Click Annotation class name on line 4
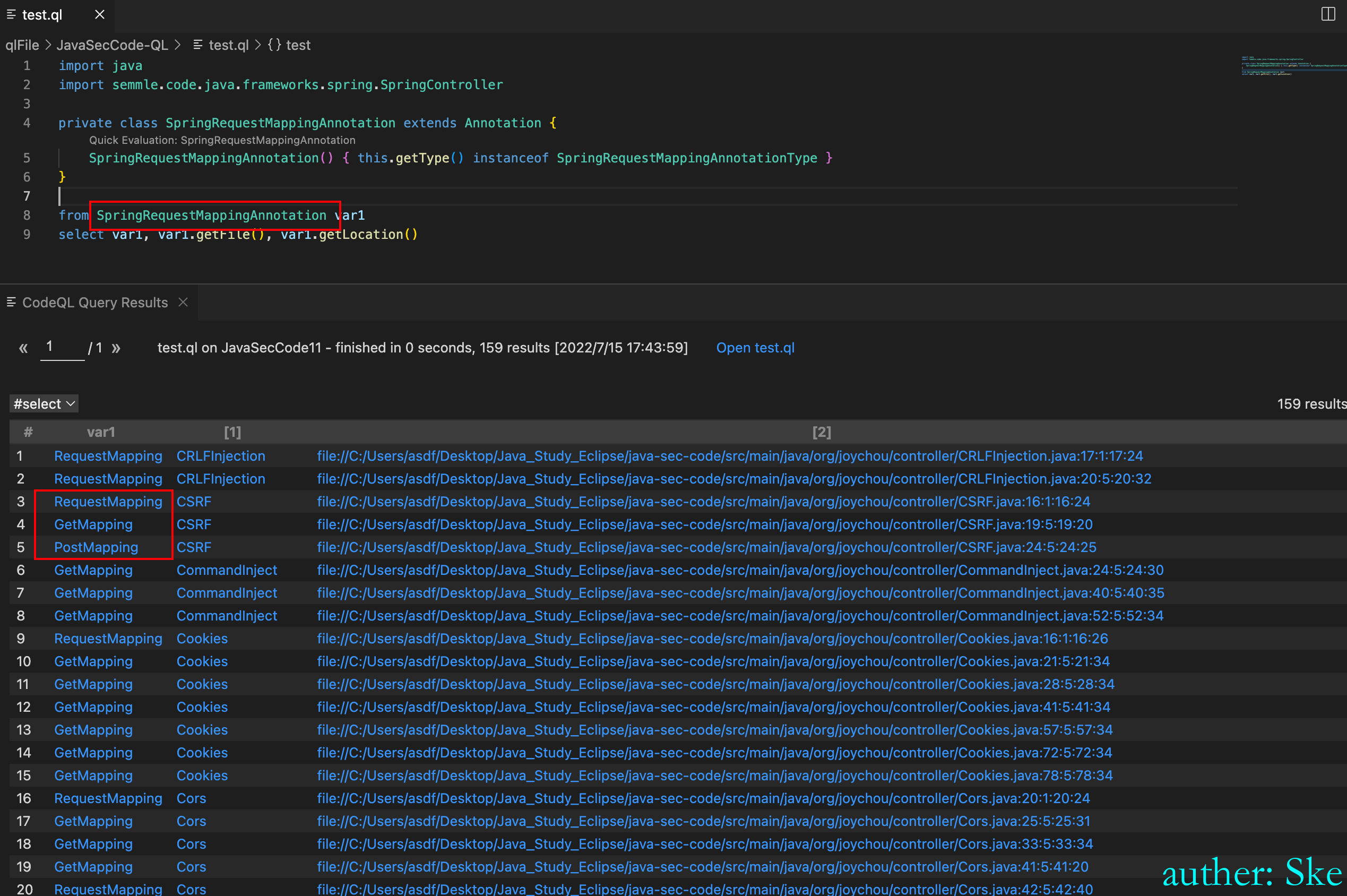This screenshot has width=1347, height=896. click(503, 123)
